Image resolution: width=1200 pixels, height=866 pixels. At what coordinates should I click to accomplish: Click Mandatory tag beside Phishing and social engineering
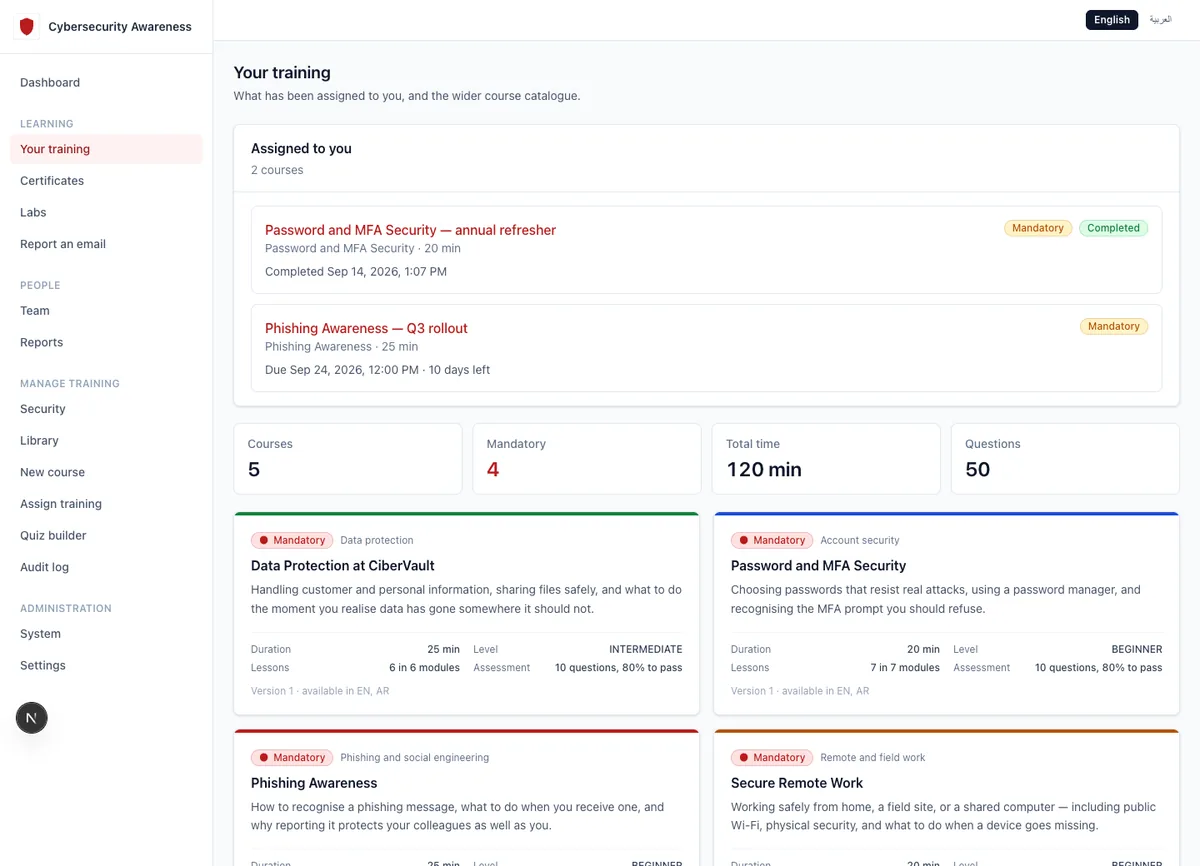(x=292, y=757)
